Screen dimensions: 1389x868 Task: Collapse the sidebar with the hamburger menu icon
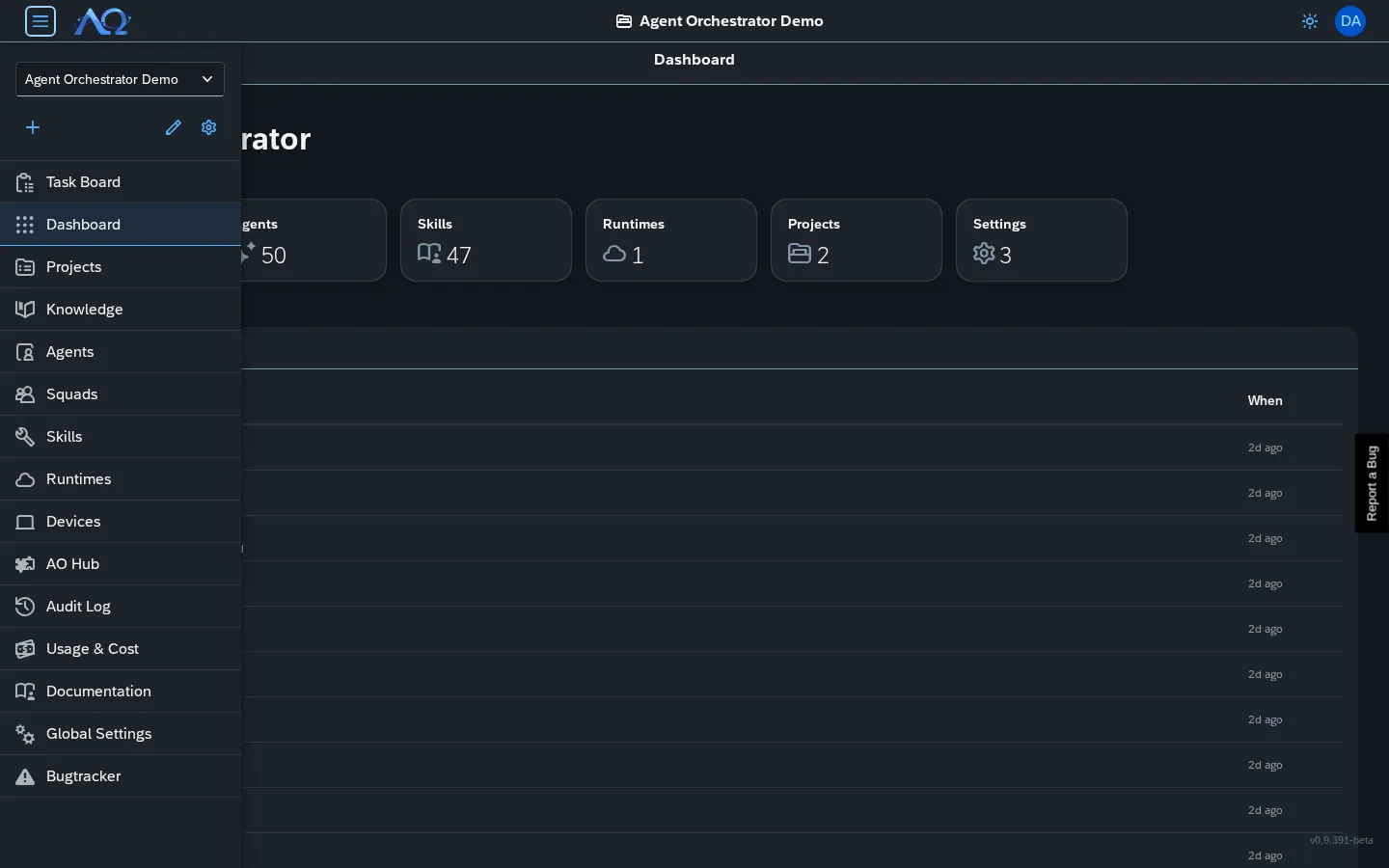point(41,21)
